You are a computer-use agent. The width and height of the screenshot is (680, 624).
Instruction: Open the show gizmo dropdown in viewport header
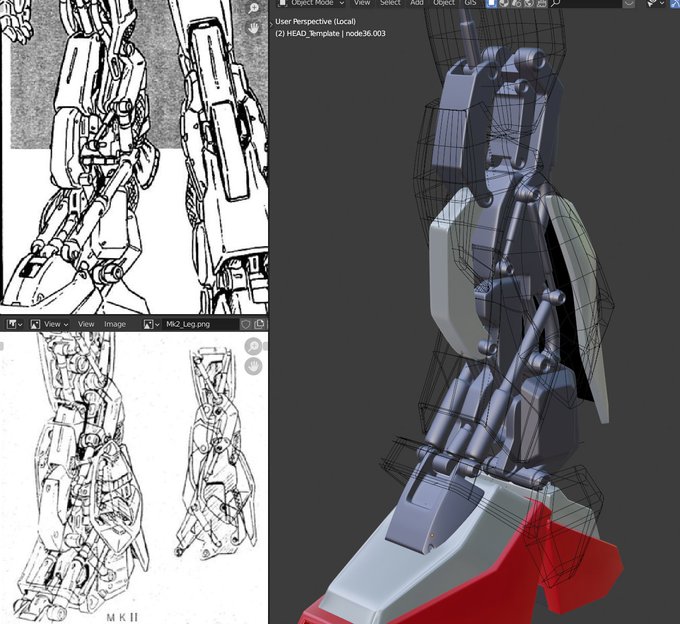point(656,3)
